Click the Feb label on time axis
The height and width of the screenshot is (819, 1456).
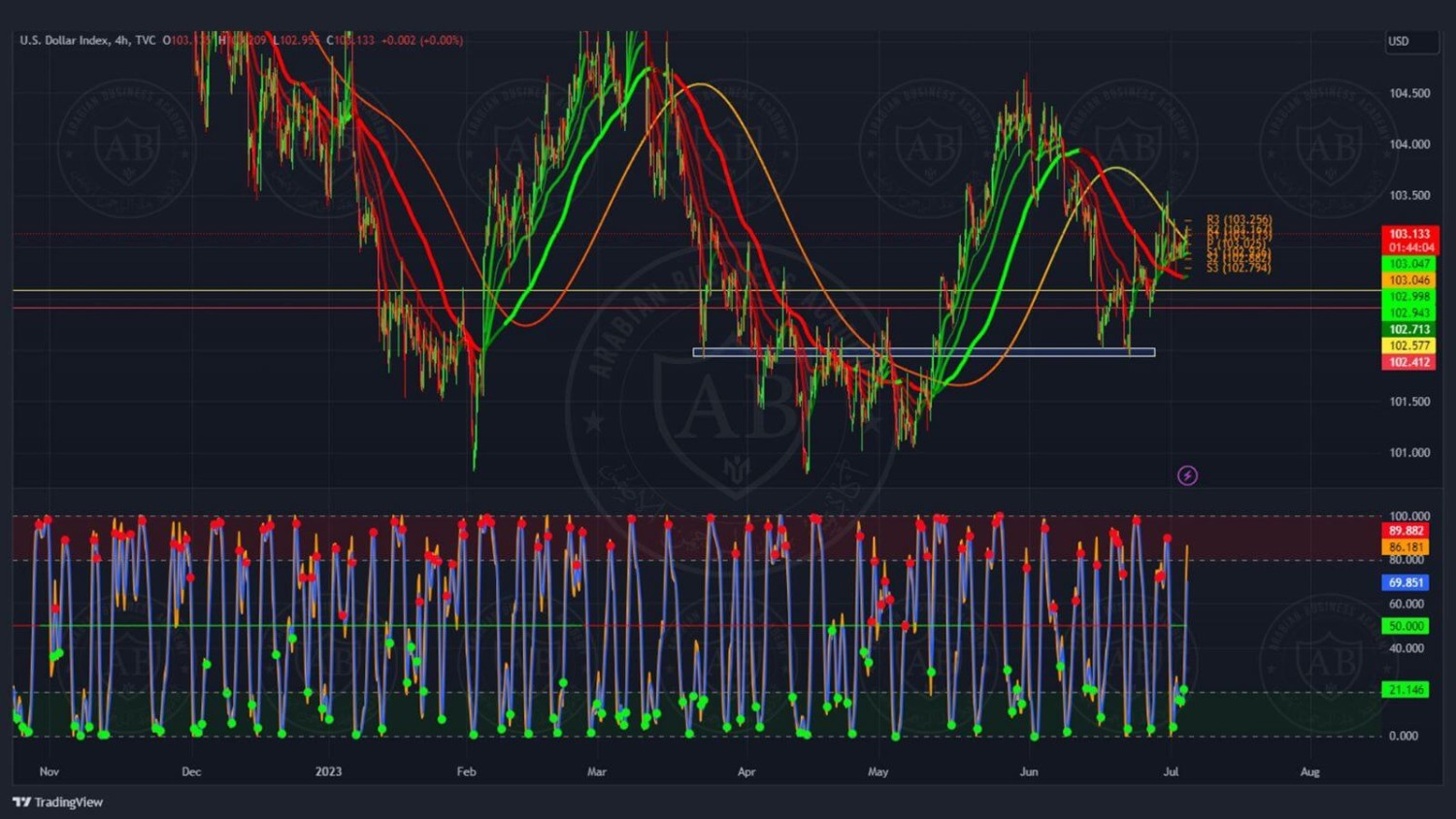[467, 772]
